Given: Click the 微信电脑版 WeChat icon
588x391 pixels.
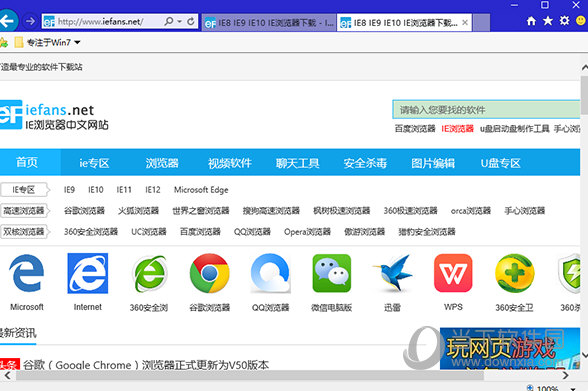Looking at the screenshot, I should [x=332, y=273].
